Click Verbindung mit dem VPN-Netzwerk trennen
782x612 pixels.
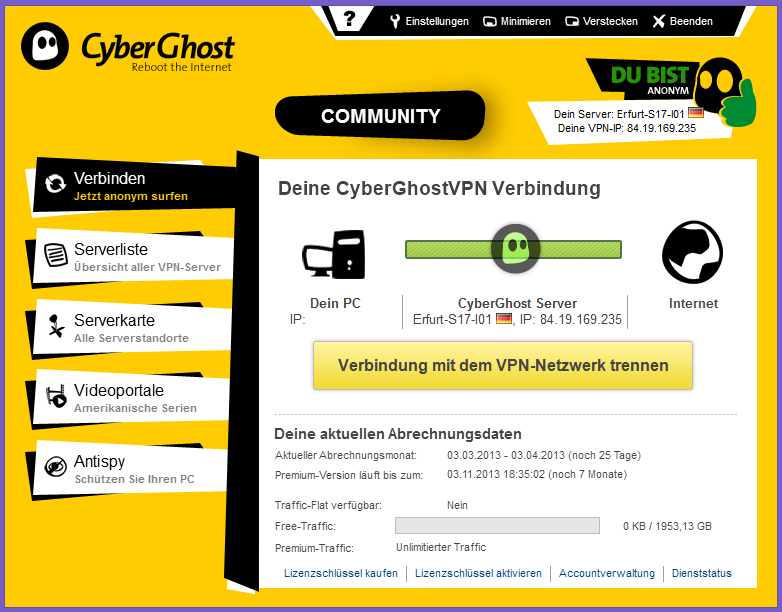[503, 365]
